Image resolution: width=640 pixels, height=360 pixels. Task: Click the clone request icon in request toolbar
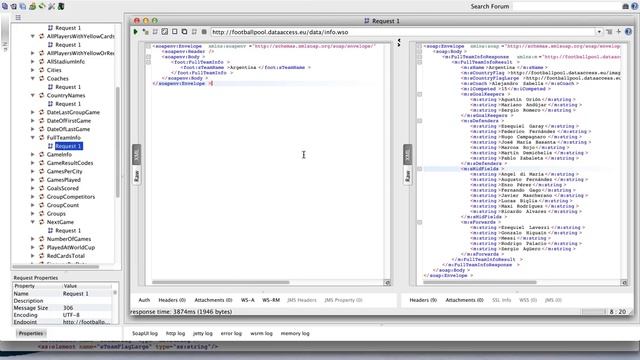pyautogui.click(x=184, y=32)
